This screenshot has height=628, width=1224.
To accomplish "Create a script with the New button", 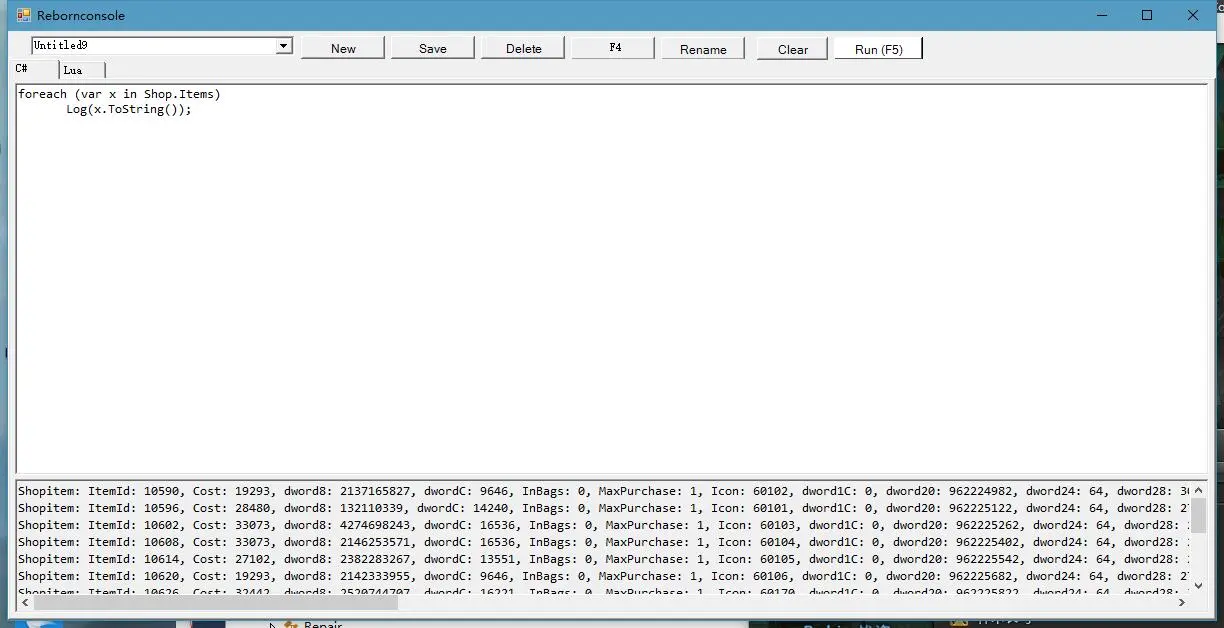I will point(343,48).
